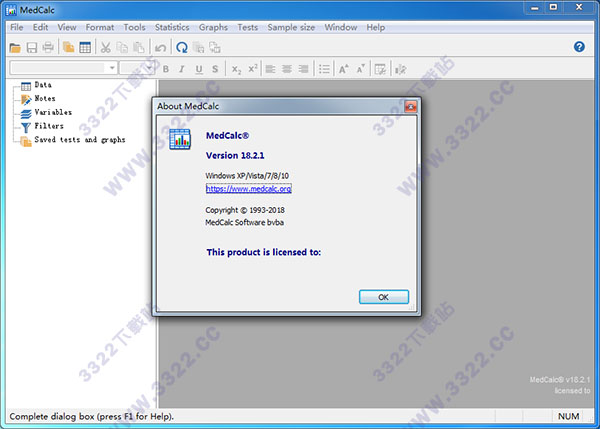Click the NUM status bar indicator
Viewport: 600px width, 429px height.
(x=568, y=416)
